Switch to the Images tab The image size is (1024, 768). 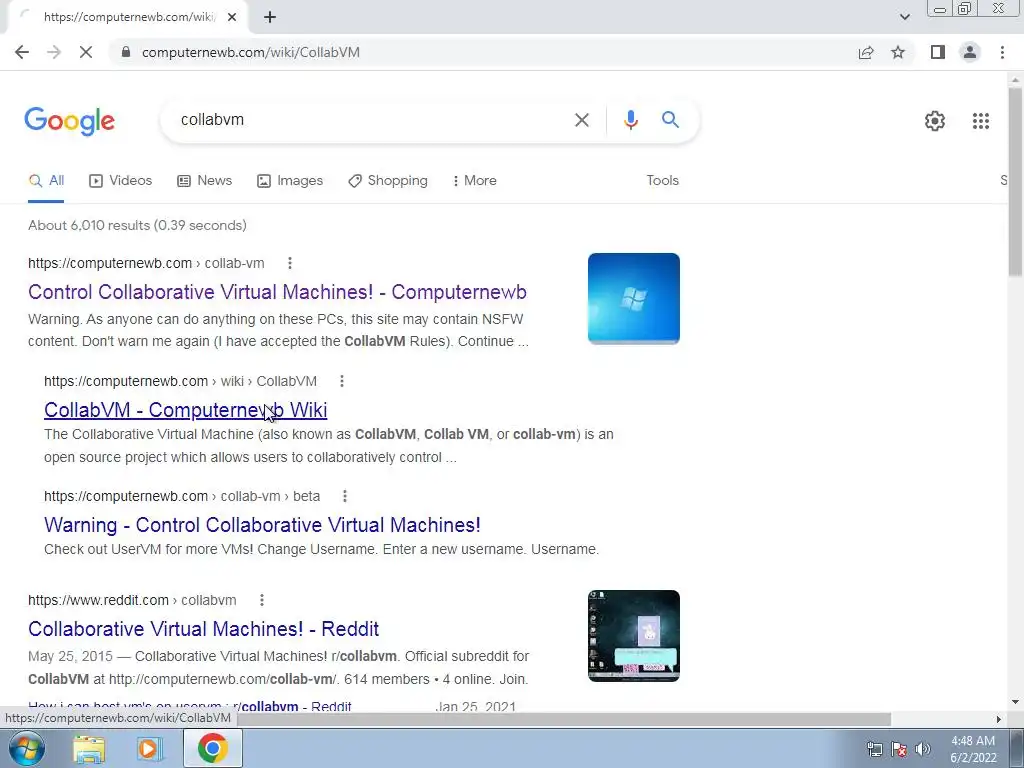coord(290,181)
